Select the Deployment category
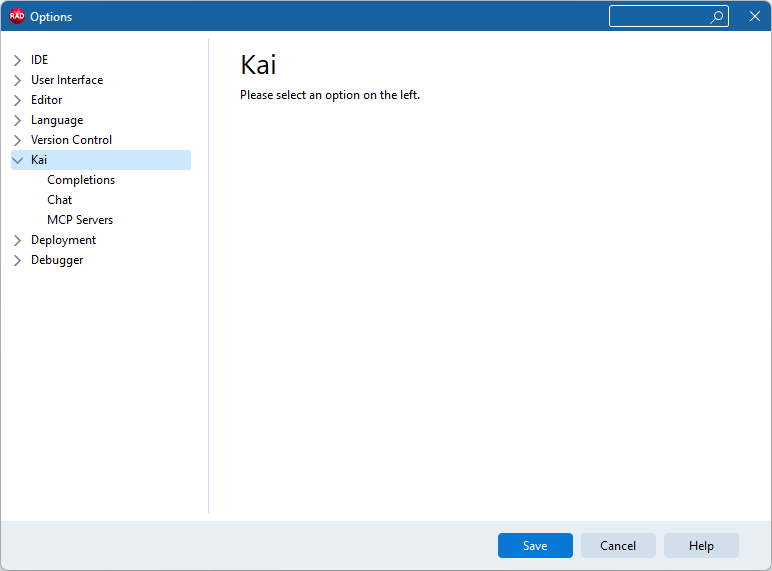This screenshot has height=571, width=772. [64, 240]
